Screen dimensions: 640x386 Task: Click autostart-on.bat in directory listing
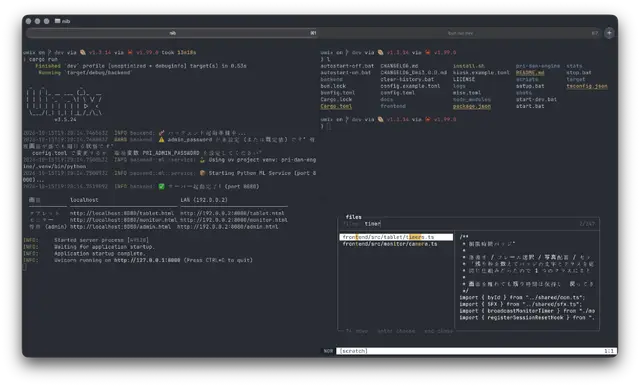tap(345, 73)
